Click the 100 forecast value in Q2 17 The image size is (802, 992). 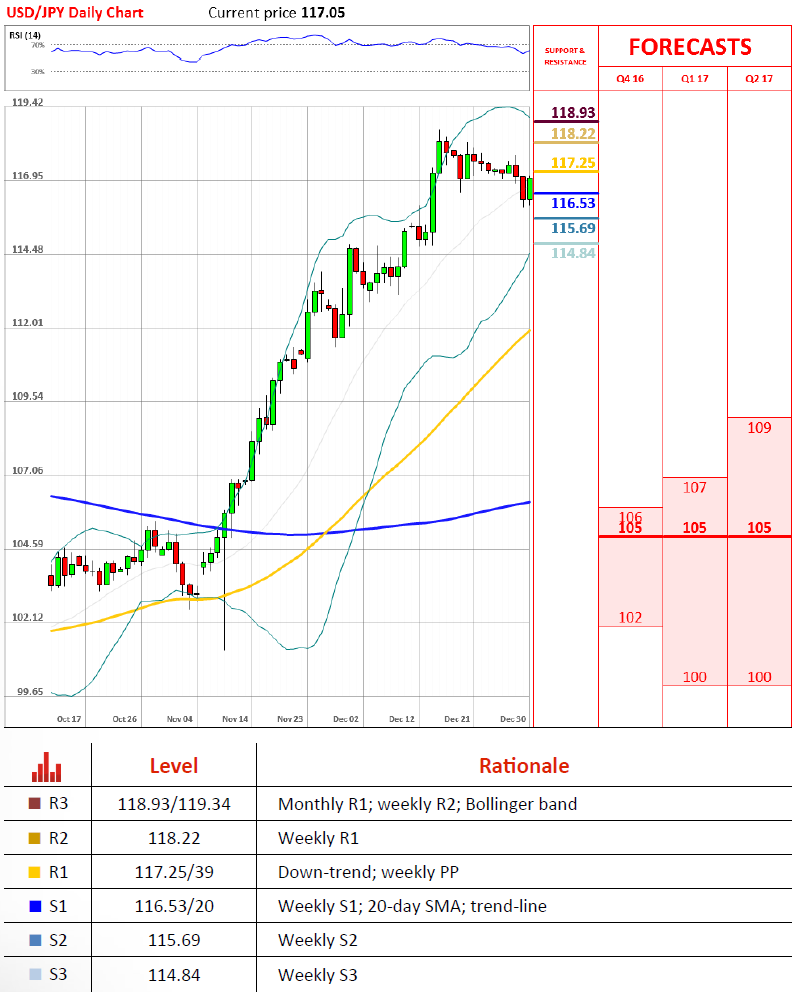click(759, 677)
